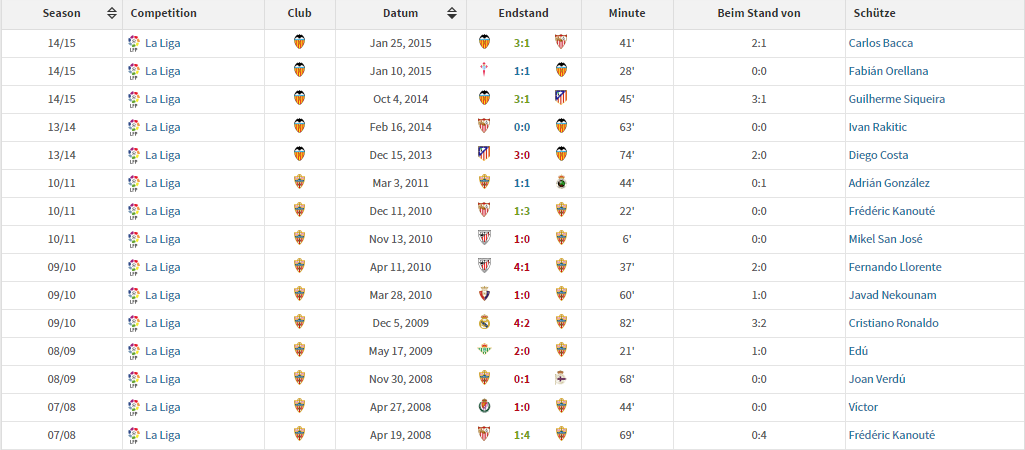The width and height of the screenshot is (1025, 450).
Task: Click Almería club crest in Apr 19, 2008 row
Action: [x=299, y=435]
